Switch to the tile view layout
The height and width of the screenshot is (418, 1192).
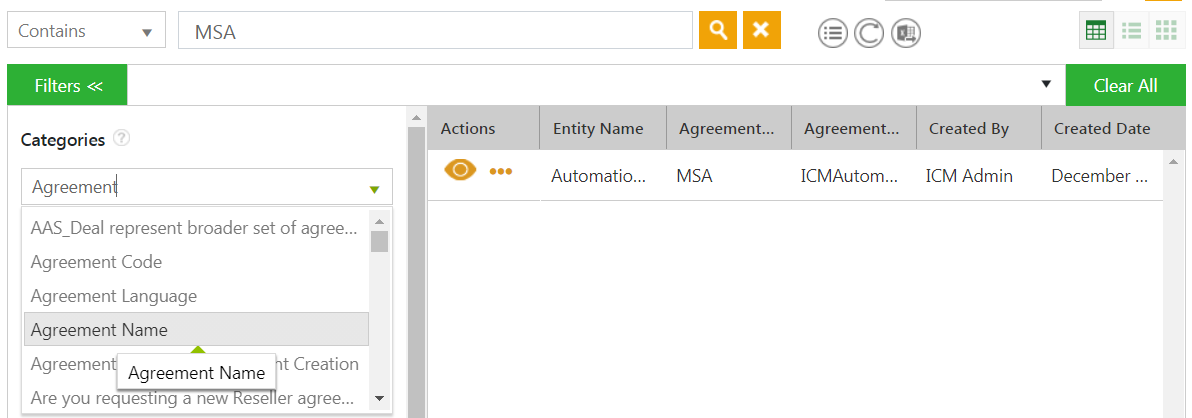1166,31
